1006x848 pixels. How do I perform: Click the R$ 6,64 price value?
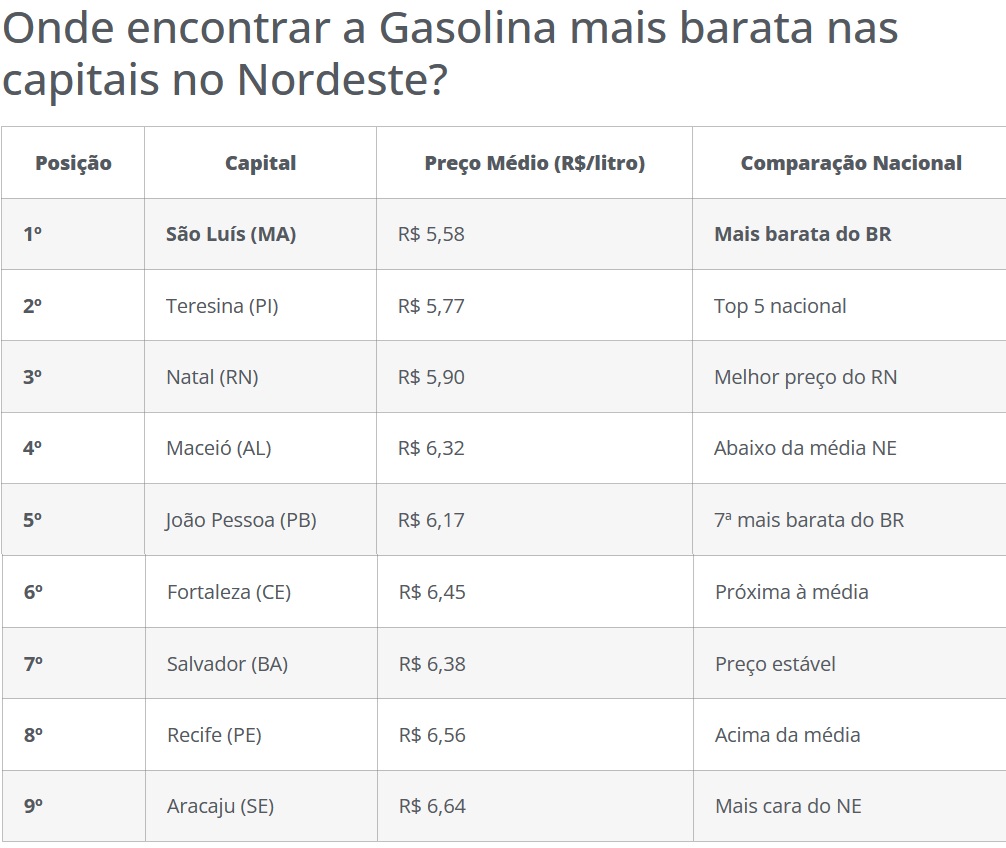pos(432,806)
